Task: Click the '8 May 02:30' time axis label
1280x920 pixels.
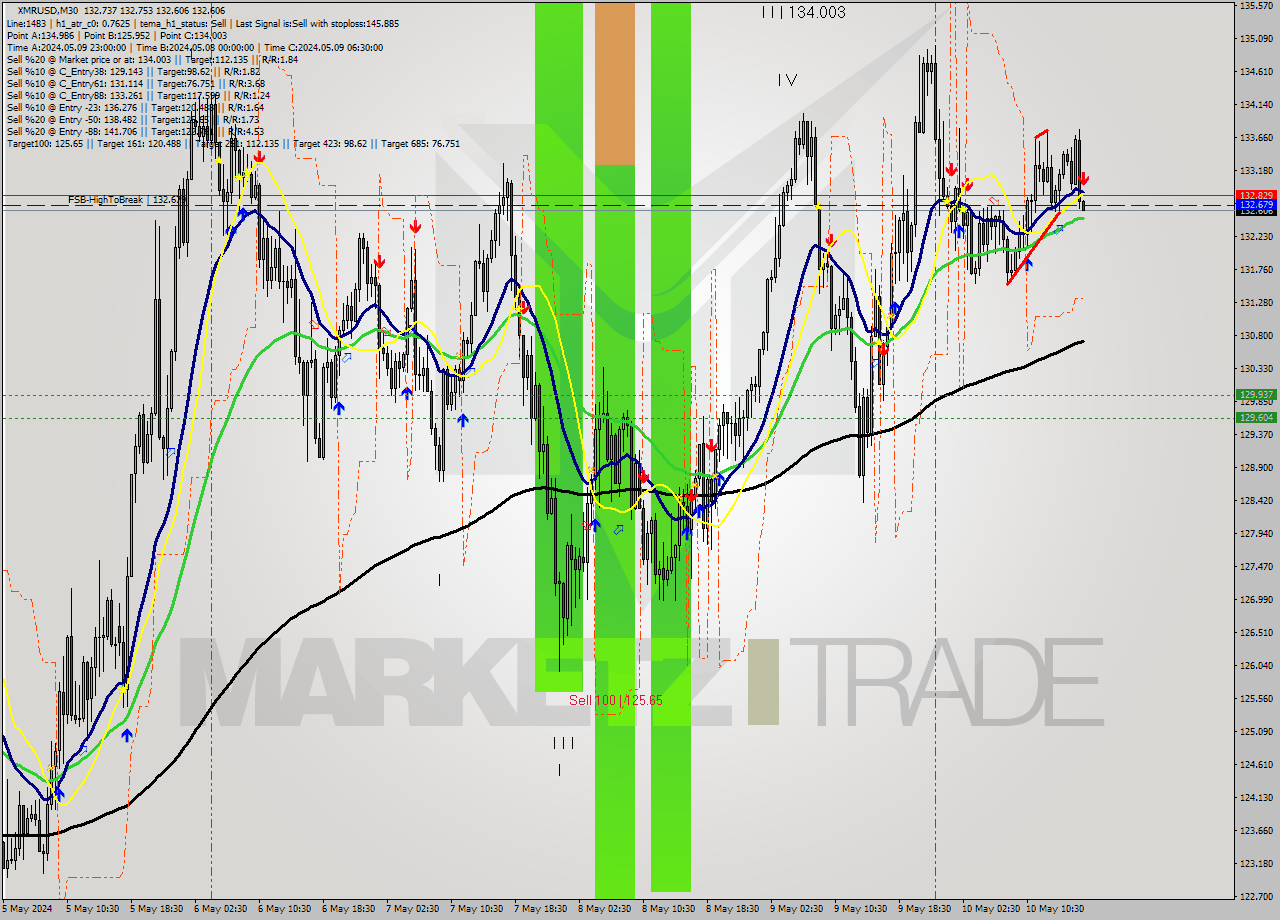Action: [x=604, y=909]
